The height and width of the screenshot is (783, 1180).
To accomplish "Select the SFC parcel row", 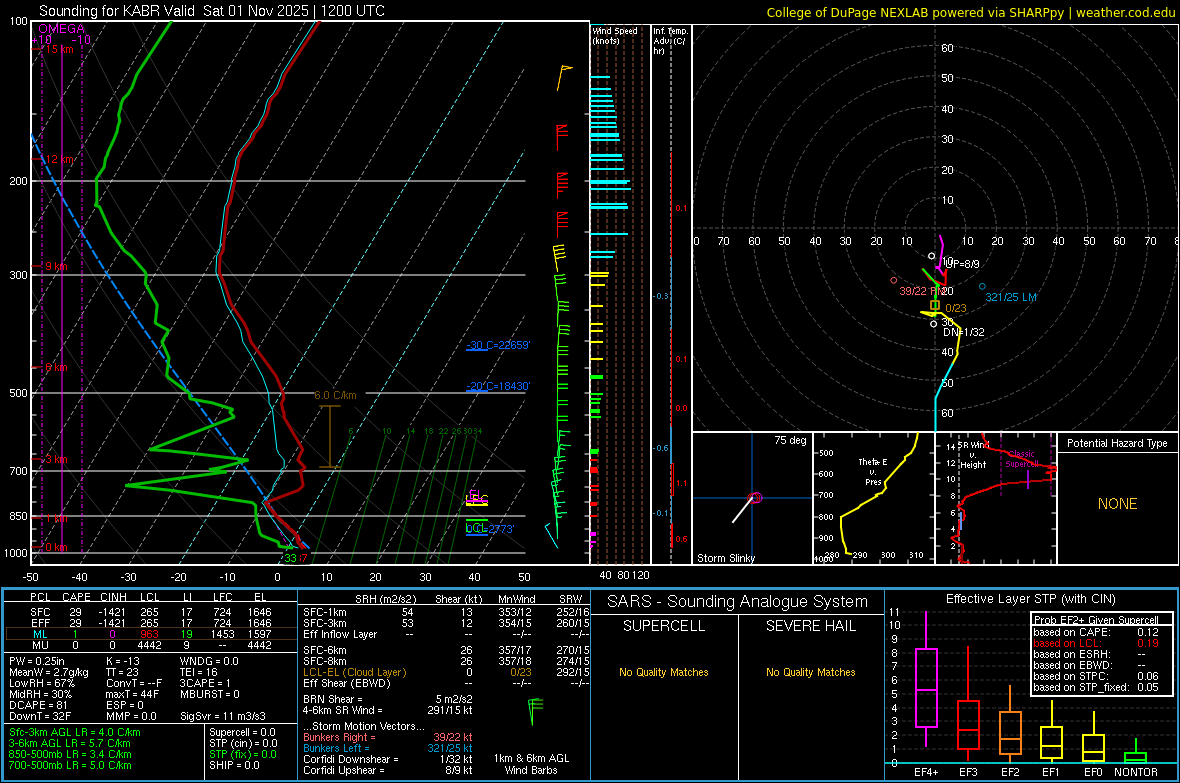I will tap(151, 612).
